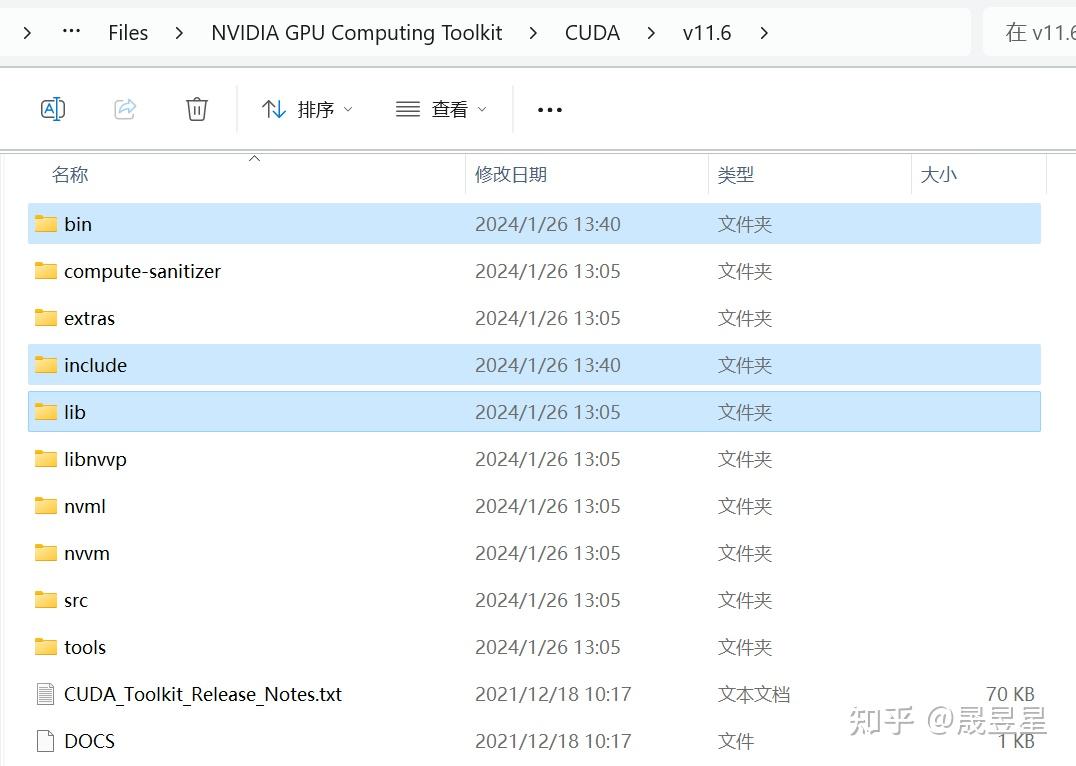Select the NVIDIA GPU Computing Toolkit breadcrumb
This screenshot has width=1076, height=766.
coord(356,32)
